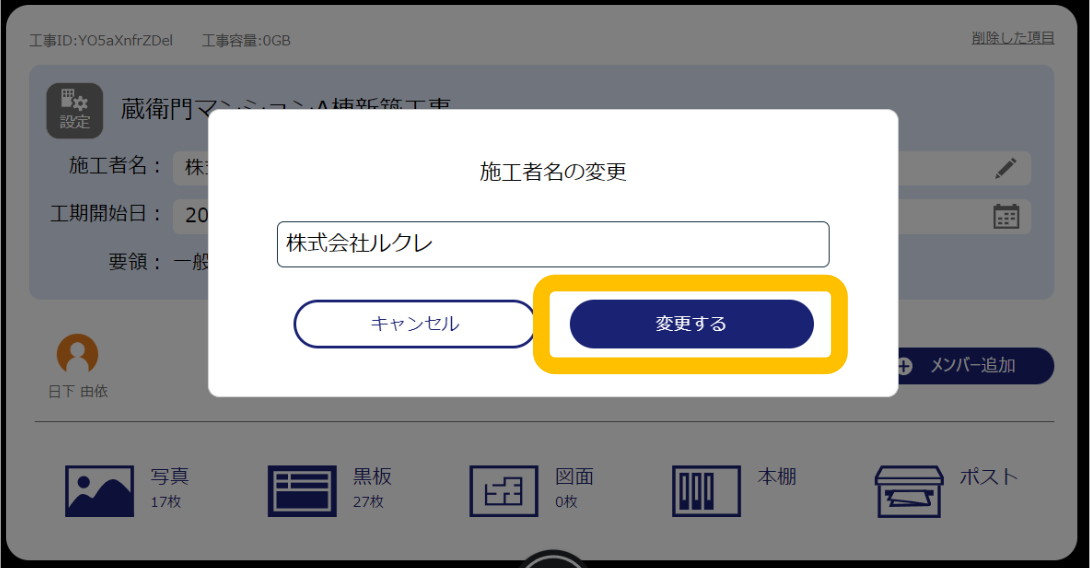Image resolution: width=1090 pixels, height=568 pixels.
Task: Open the 設定 settings icon
Action: [74, 111]
